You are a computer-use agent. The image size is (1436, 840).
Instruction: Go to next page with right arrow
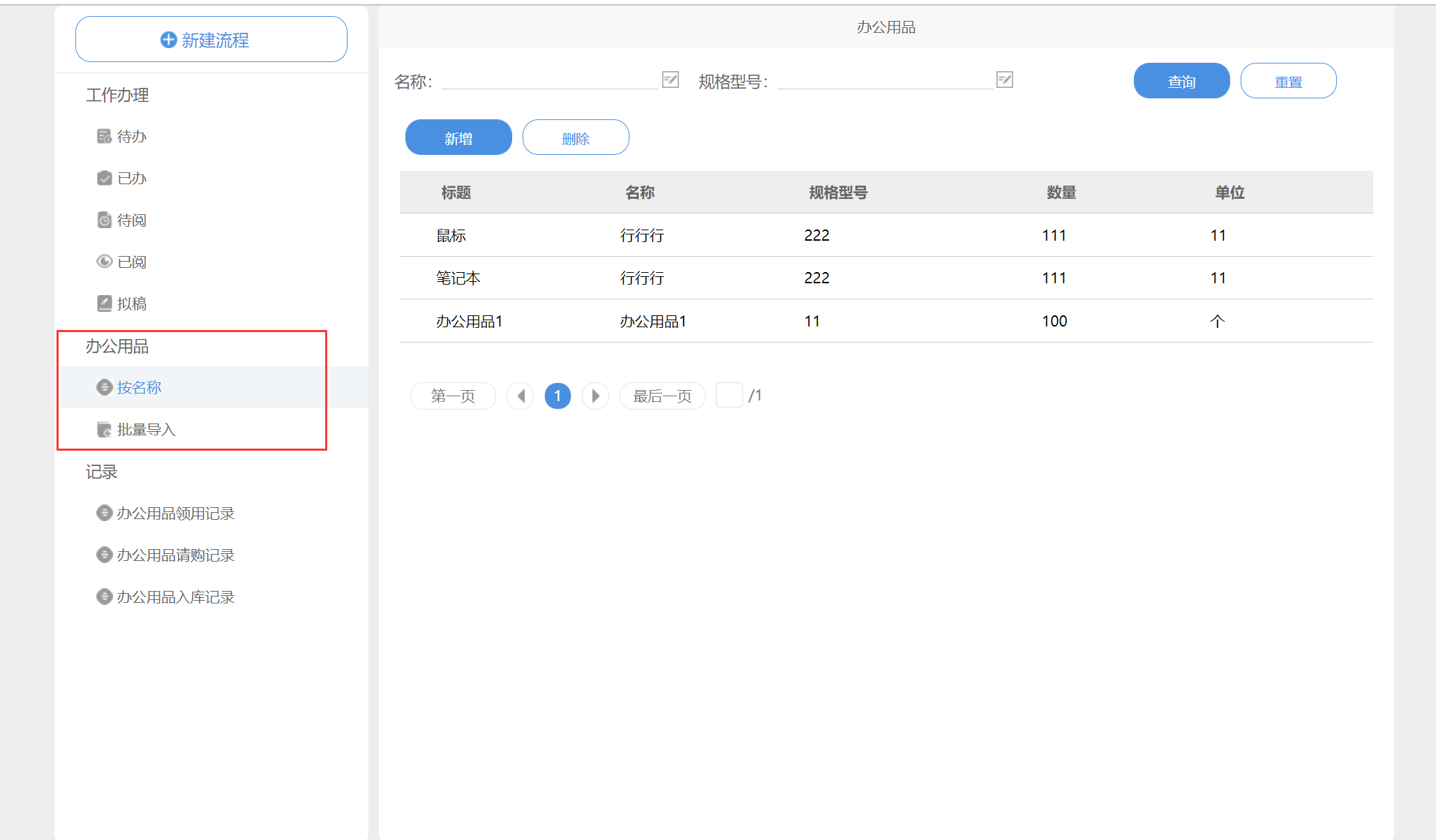tap(595, 396)
